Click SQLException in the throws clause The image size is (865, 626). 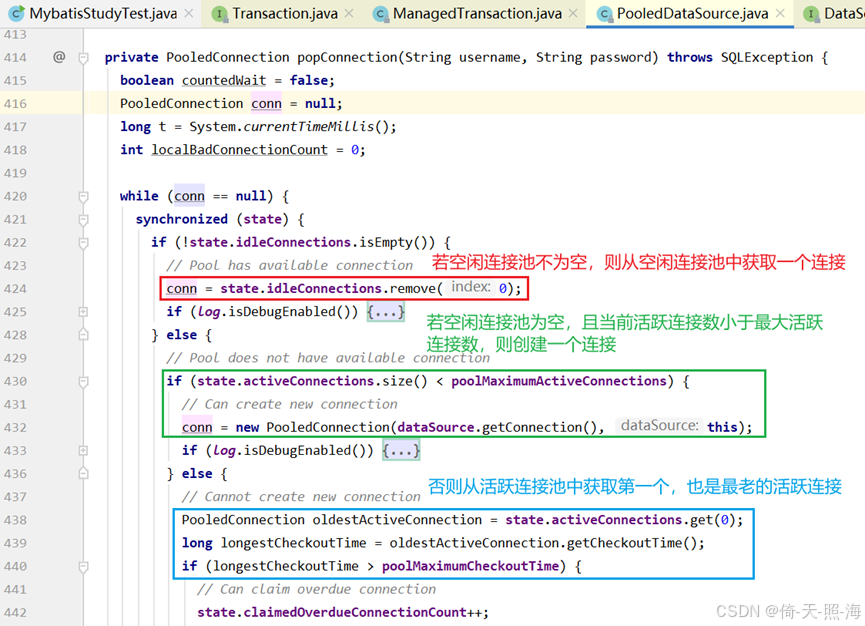pos(767,57)
